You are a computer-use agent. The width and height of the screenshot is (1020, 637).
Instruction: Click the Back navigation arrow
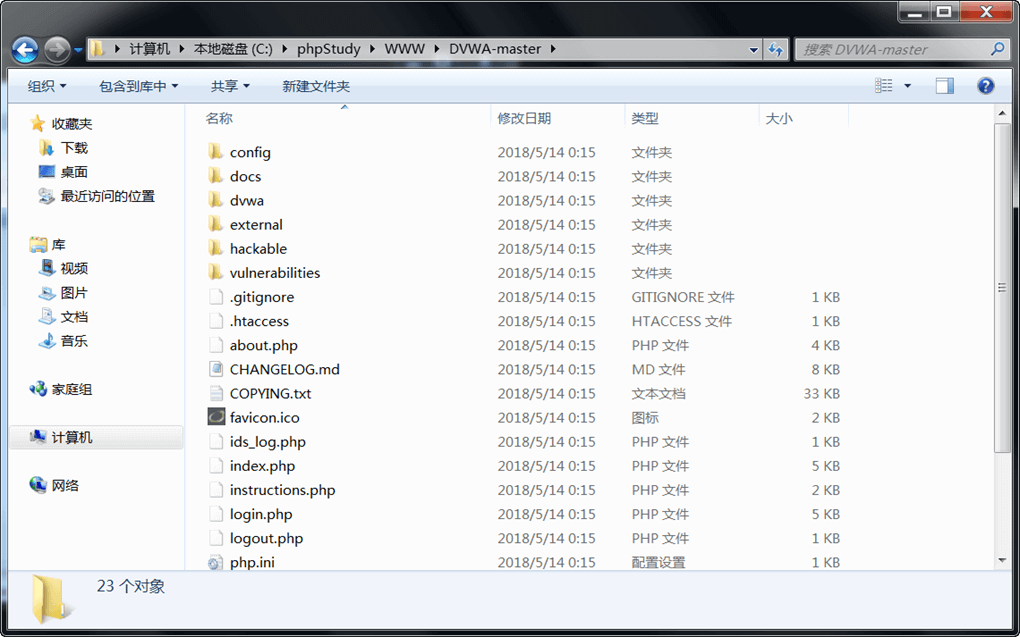(x=25, y=49)
